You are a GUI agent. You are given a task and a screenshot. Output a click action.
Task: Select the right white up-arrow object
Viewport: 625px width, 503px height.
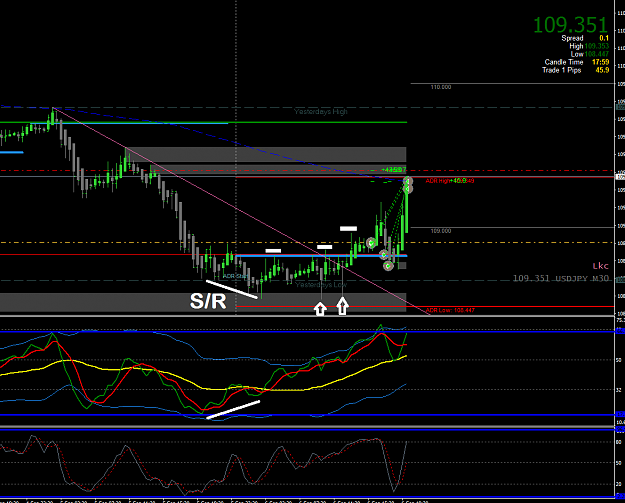point(342,307)
